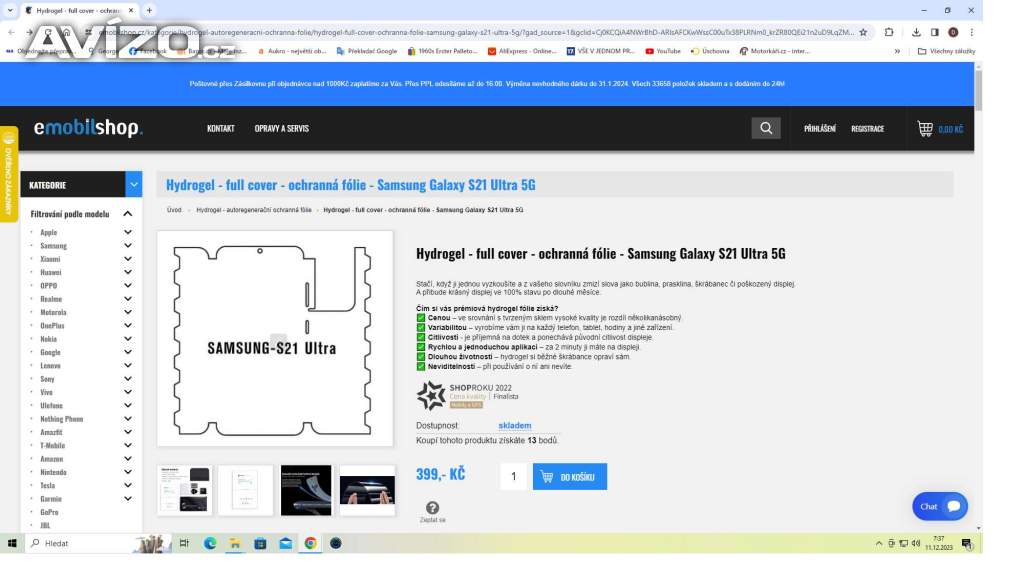Add product with DO KOŠÍKU button
Screen dimensions: 1024x577
click(x=569, y=476)
